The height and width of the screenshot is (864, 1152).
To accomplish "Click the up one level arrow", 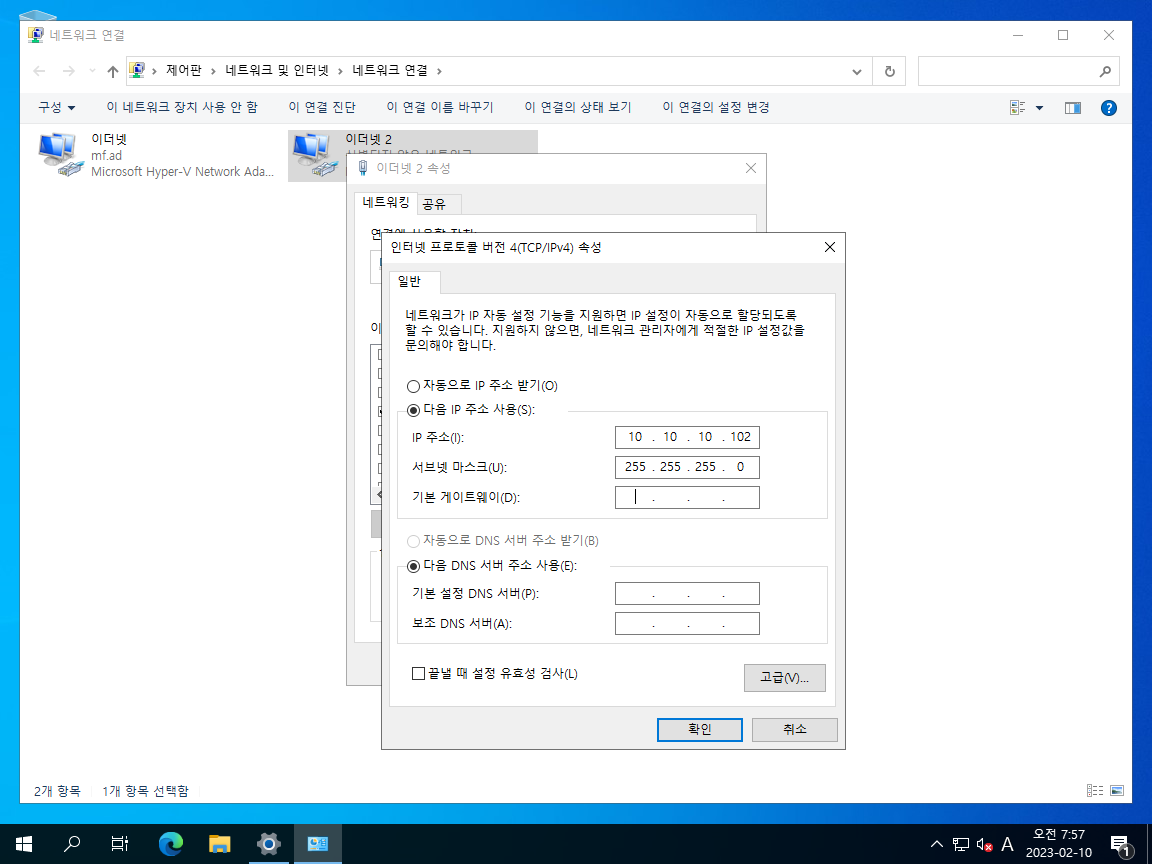I will pos(112,71).
